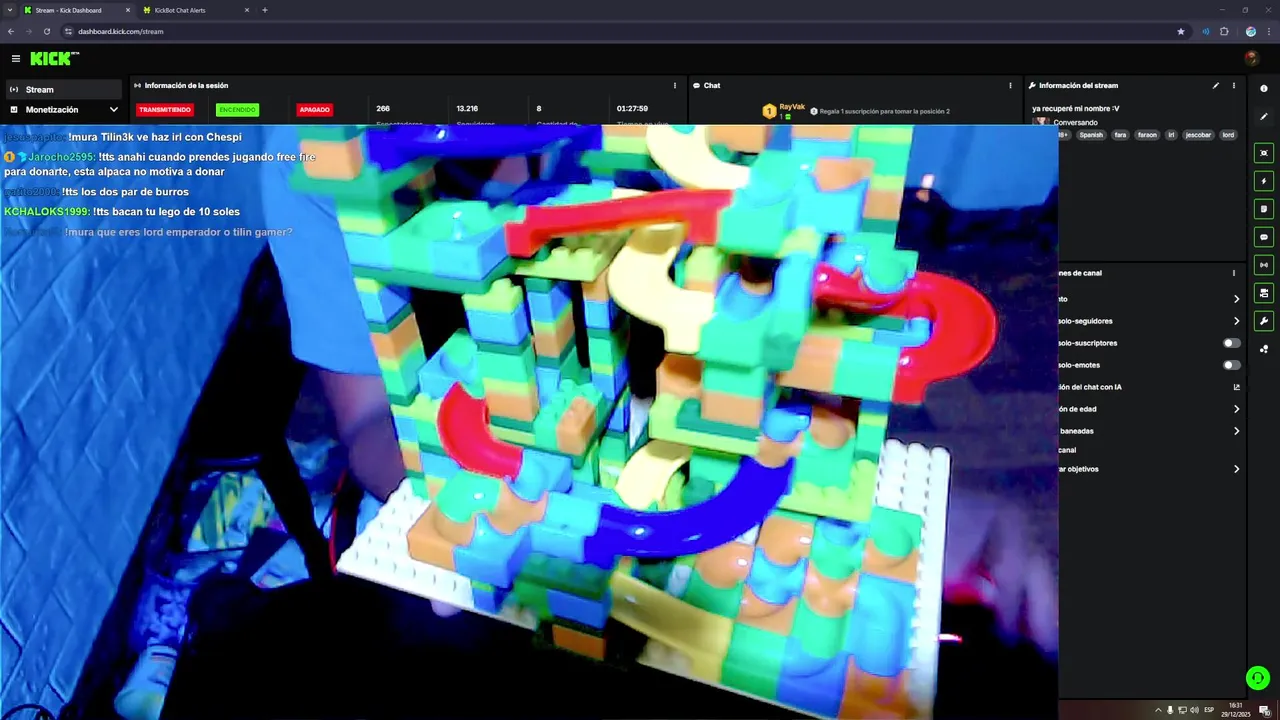The height and width of the screenshot is (720, 1280).
Task: Toggle the chat bubble panel icon
Action: 1264,237
